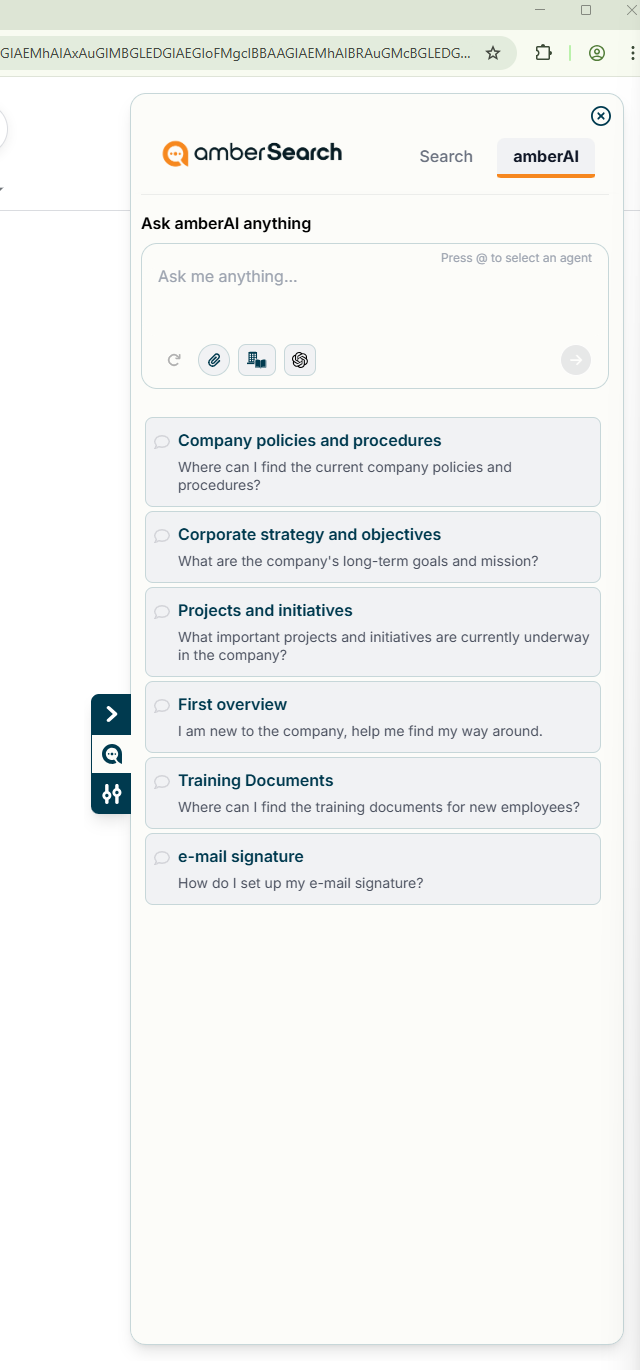This screenshot has height=1370, width=640.
Task: Click the send arrow button
Action: click(x=576, y=360)
